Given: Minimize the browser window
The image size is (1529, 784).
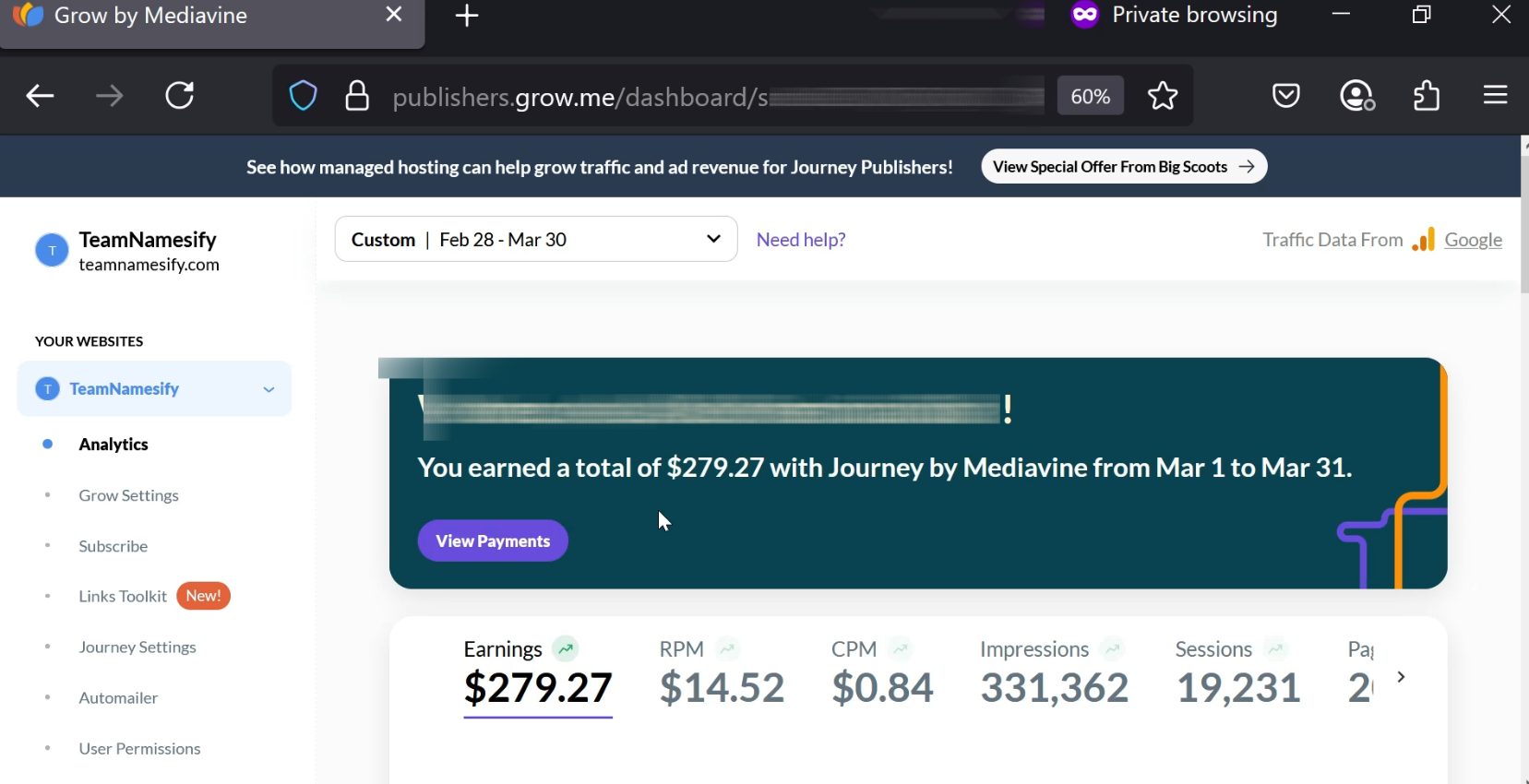Looking at the screenshot, I should [x=1341, y=15].
